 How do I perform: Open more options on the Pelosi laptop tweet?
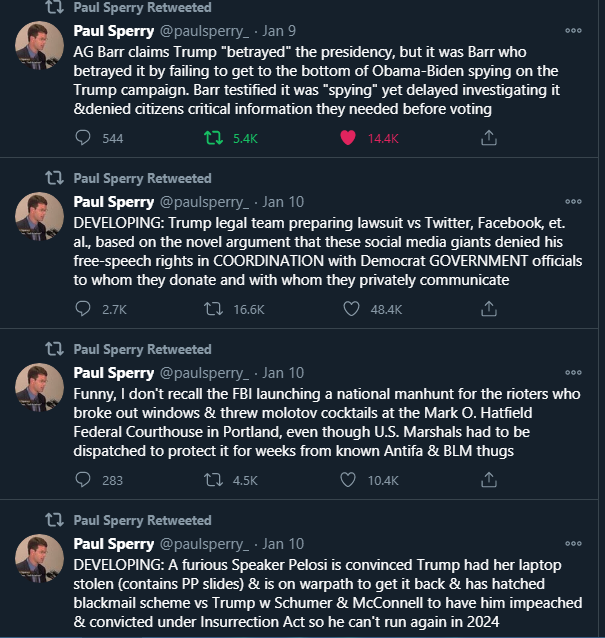pyautogui.click(x=573, y=543)
